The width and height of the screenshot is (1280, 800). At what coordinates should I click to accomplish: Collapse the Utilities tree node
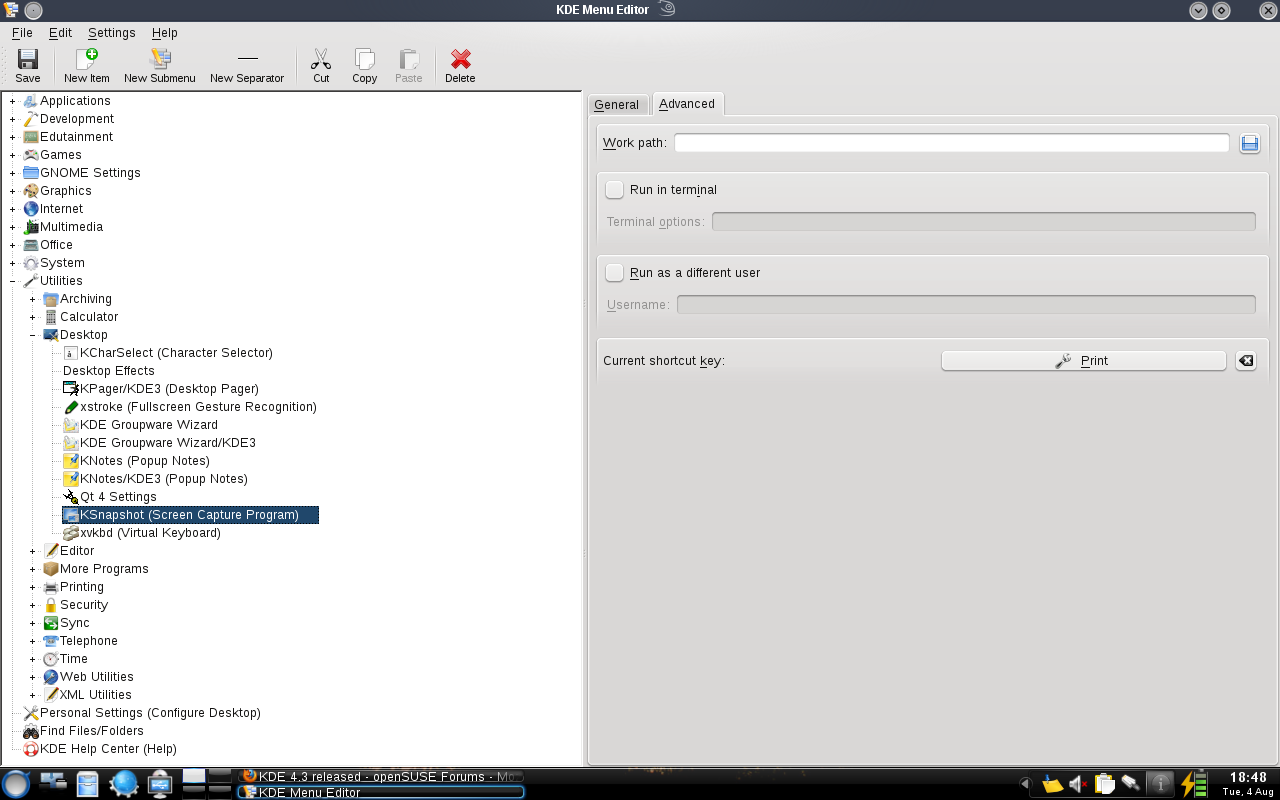coord(13,281)
